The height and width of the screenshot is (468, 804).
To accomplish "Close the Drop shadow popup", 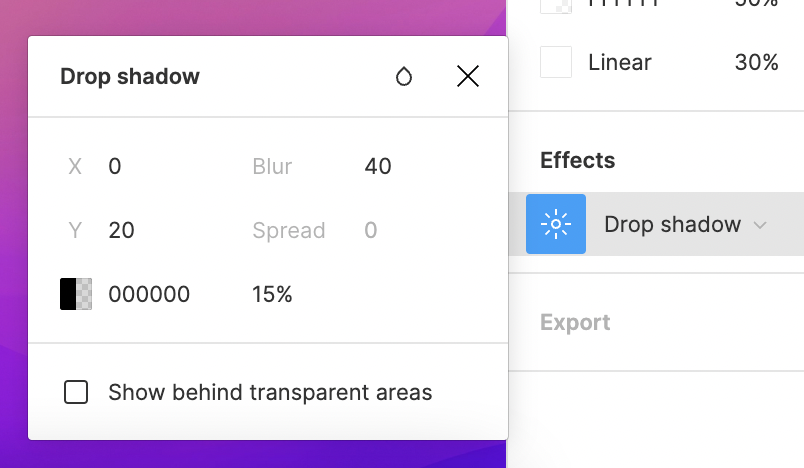I will click(468, 76).
